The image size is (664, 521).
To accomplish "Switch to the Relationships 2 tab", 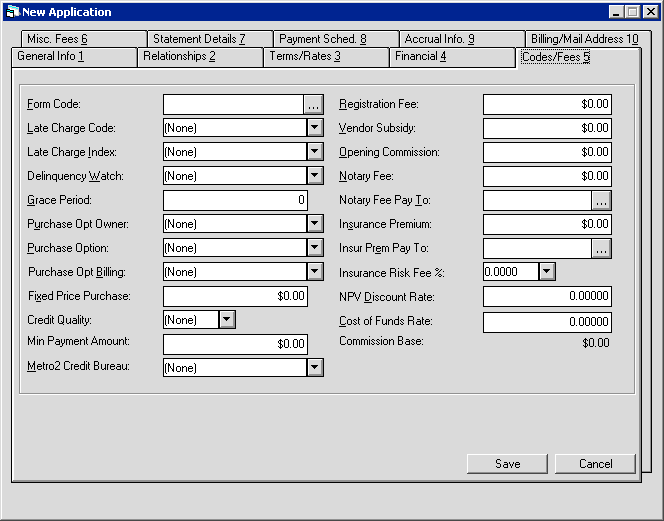I will tap(200, 57).
